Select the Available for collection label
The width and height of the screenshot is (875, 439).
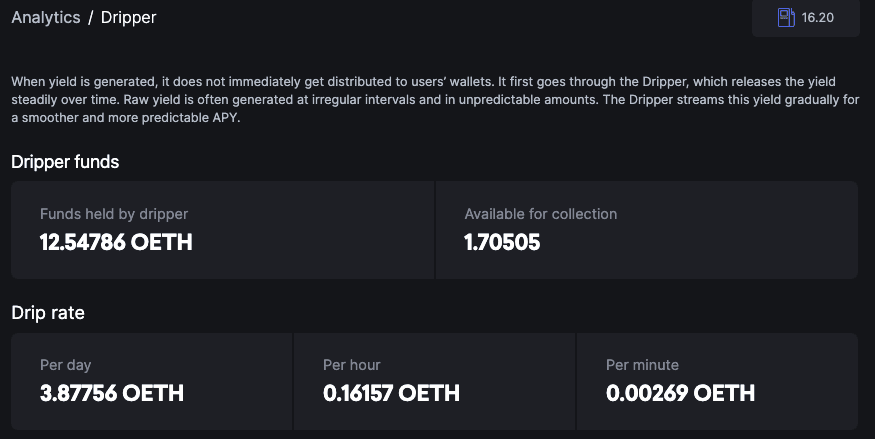[541, 214]
